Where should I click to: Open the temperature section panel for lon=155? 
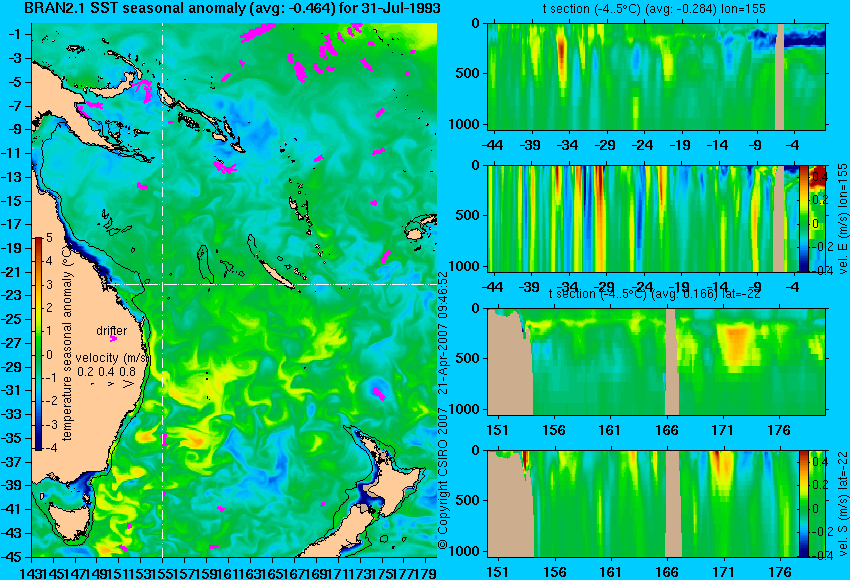[x=656, y=76]
